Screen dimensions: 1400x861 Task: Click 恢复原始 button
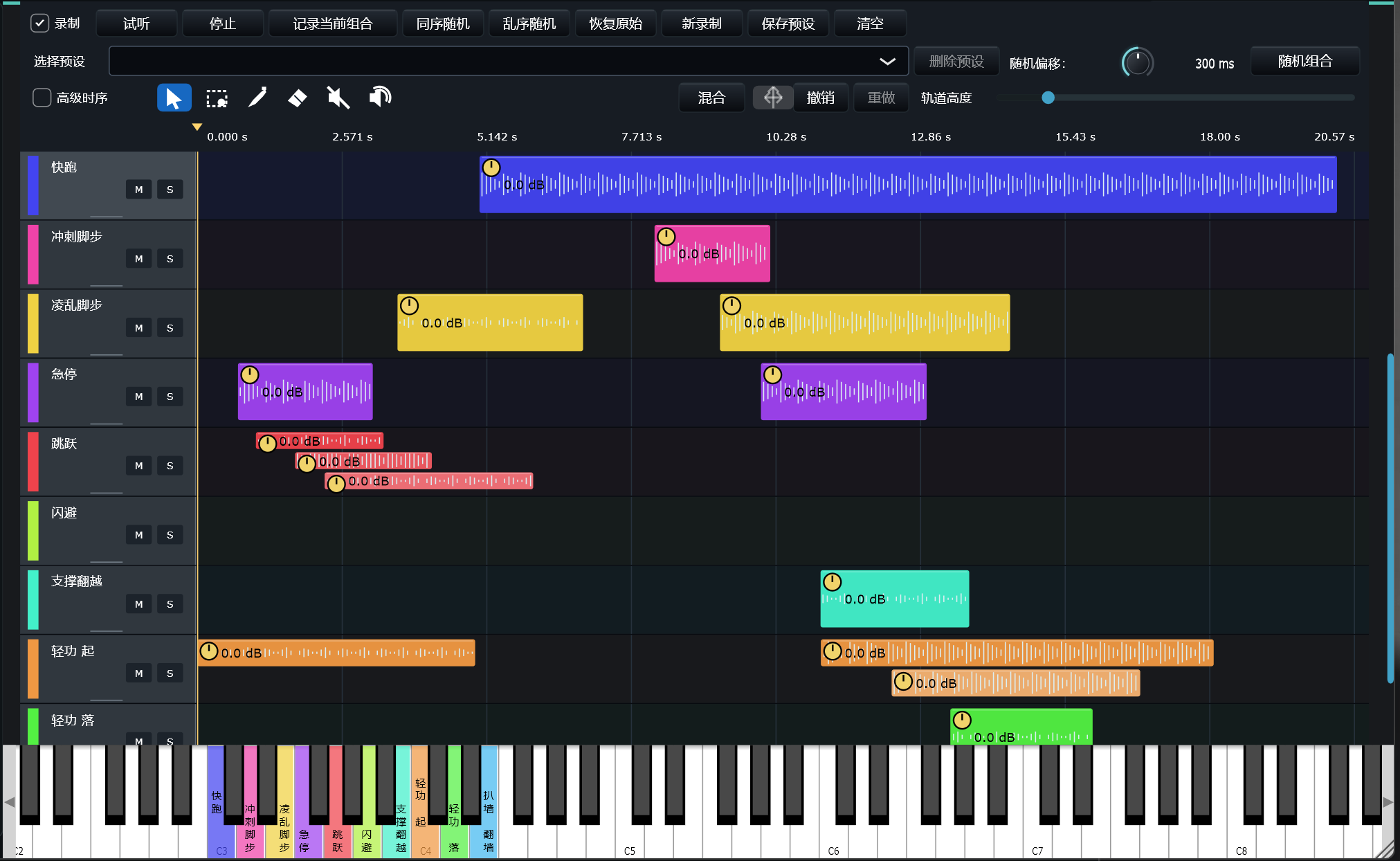(616, 24)
